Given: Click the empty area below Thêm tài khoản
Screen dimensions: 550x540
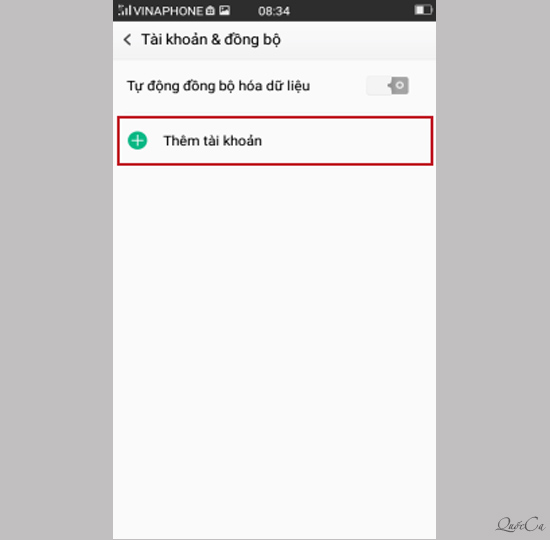Looking at the screenshot, I should 274,351.
